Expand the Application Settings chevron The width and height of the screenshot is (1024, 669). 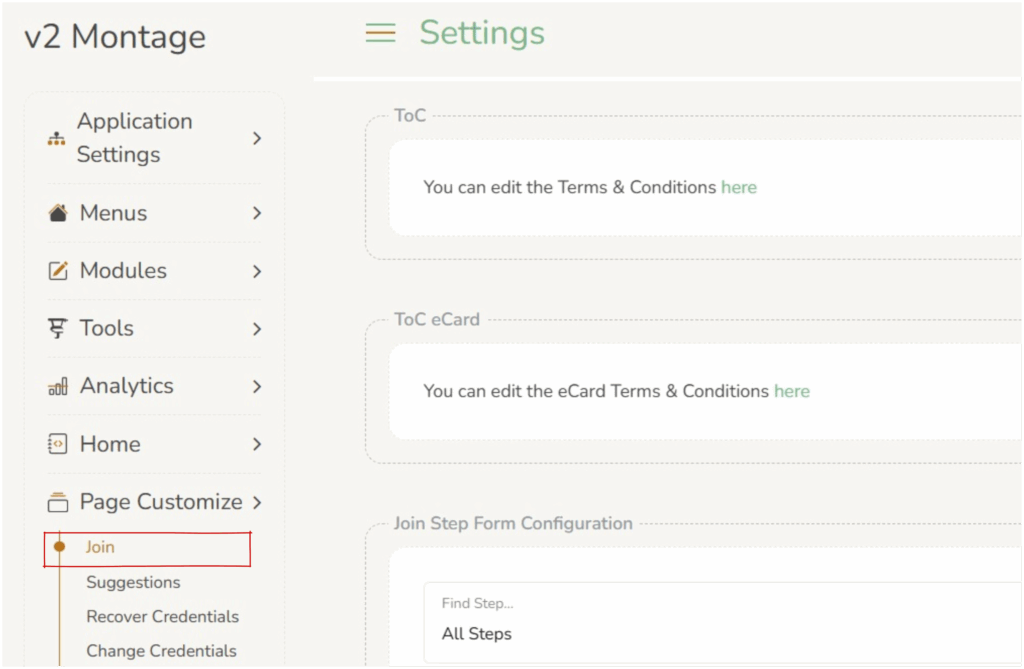(257, 138)
